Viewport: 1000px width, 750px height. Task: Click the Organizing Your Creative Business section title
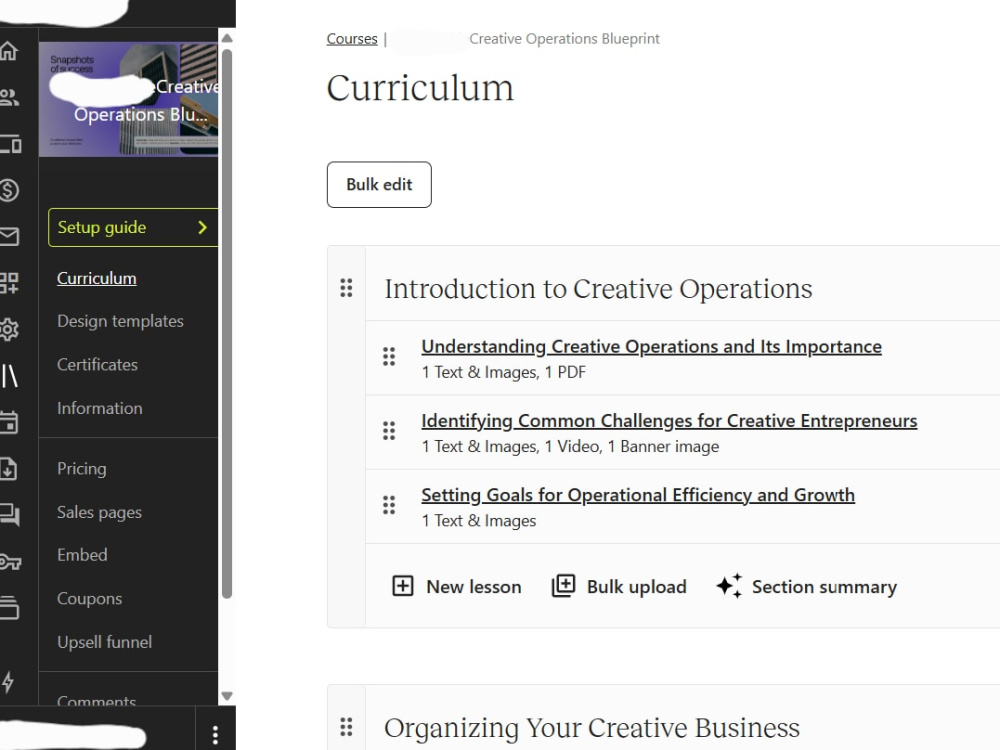click(592, 728)
